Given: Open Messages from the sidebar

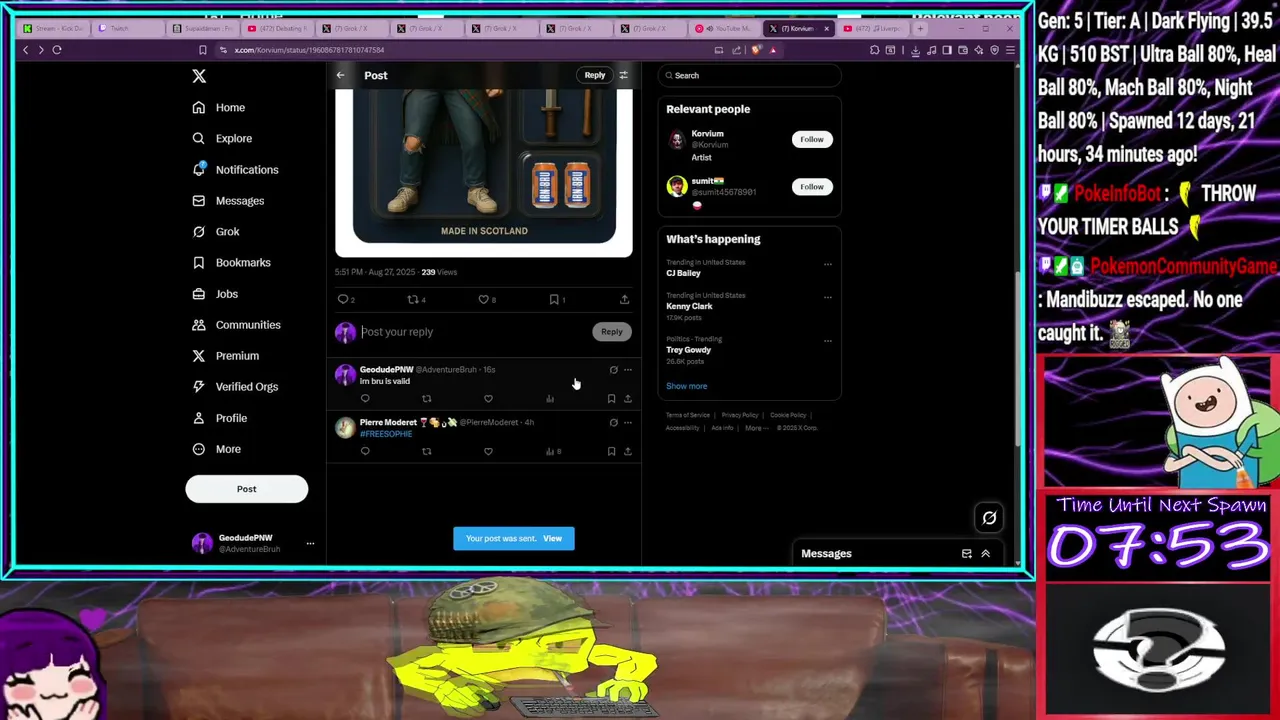Looking at the screenshot, I should click(x=228, y=200).
